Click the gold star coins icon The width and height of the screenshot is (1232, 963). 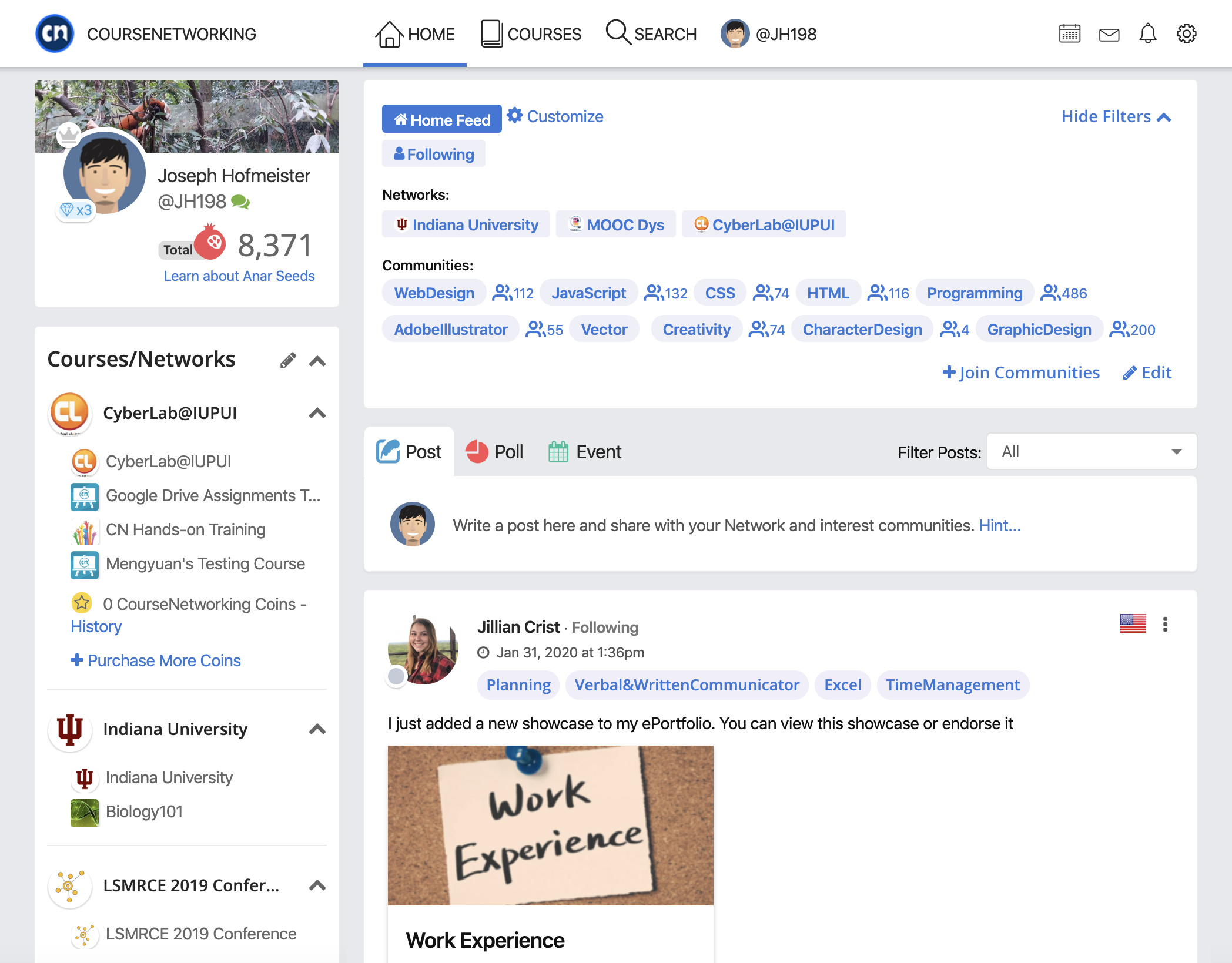(x=81, y=603)
